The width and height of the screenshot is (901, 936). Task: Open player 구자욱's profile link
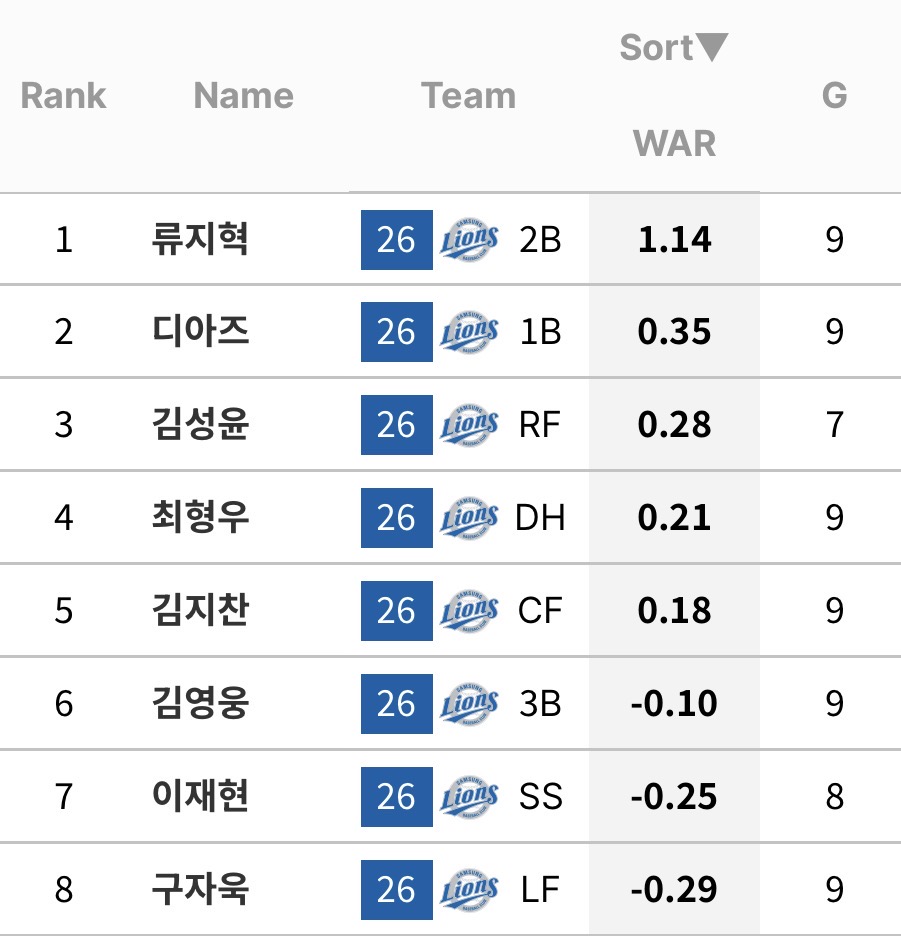tap(199, 890)
